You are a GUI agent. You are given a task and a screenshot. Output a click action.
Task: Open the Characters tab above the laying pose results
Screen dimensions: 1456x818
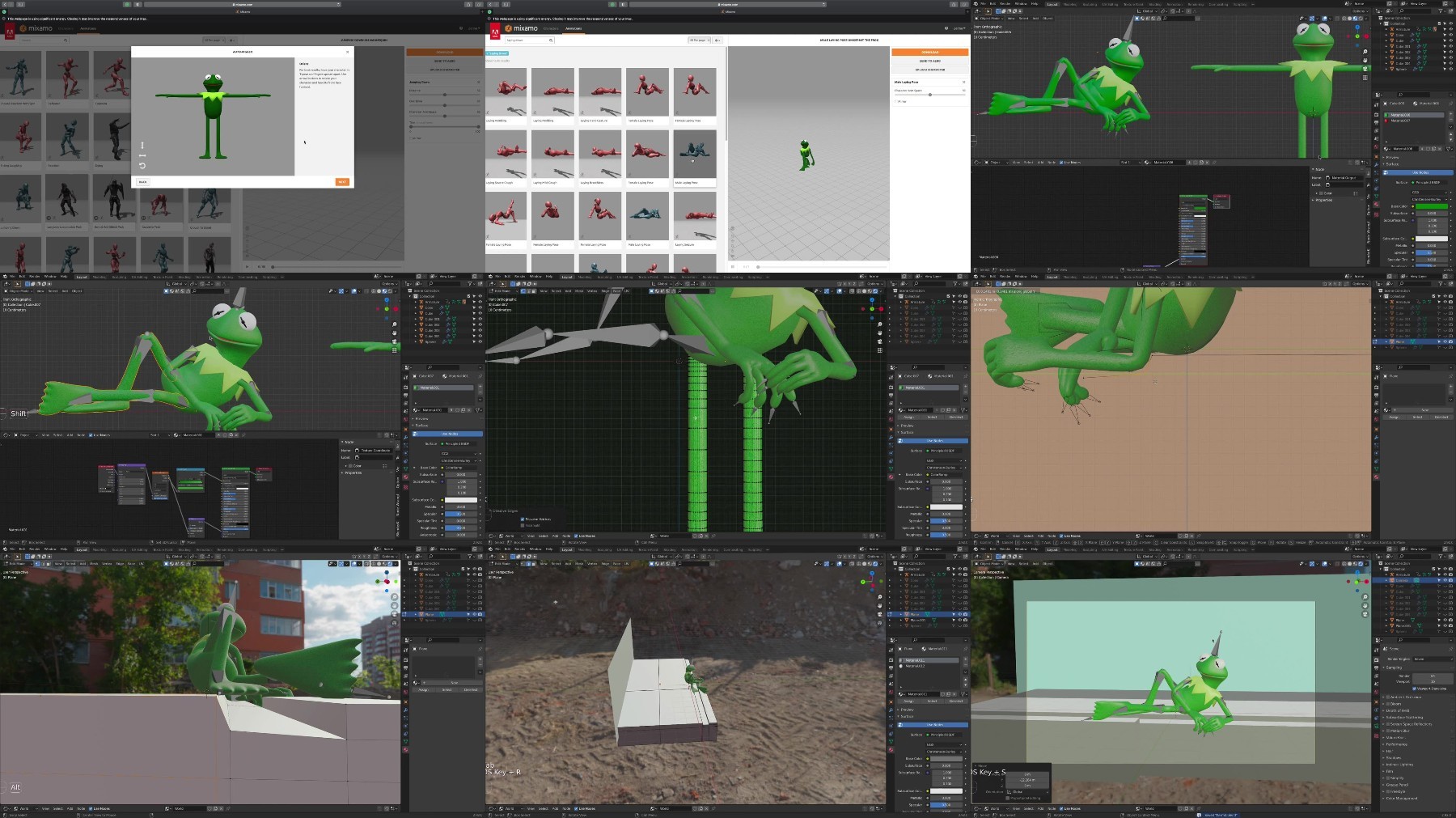[x=551, y=28]
